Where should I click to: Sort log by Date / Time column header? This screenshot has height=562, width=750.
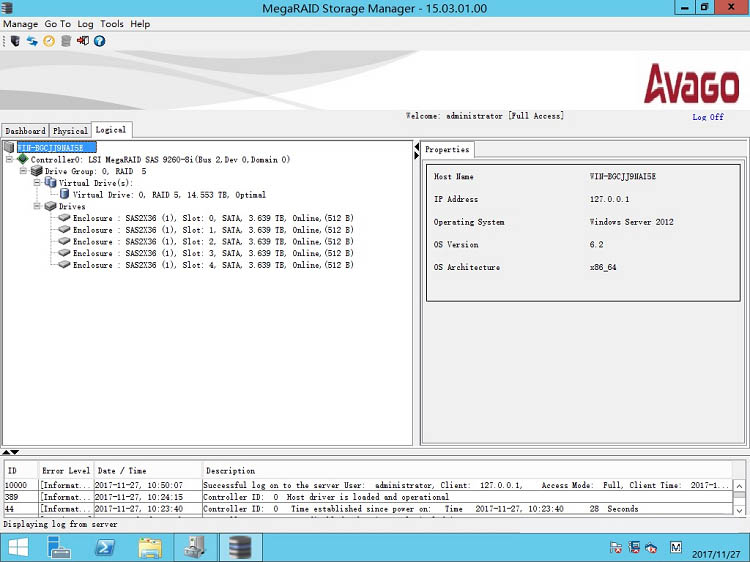148,471
